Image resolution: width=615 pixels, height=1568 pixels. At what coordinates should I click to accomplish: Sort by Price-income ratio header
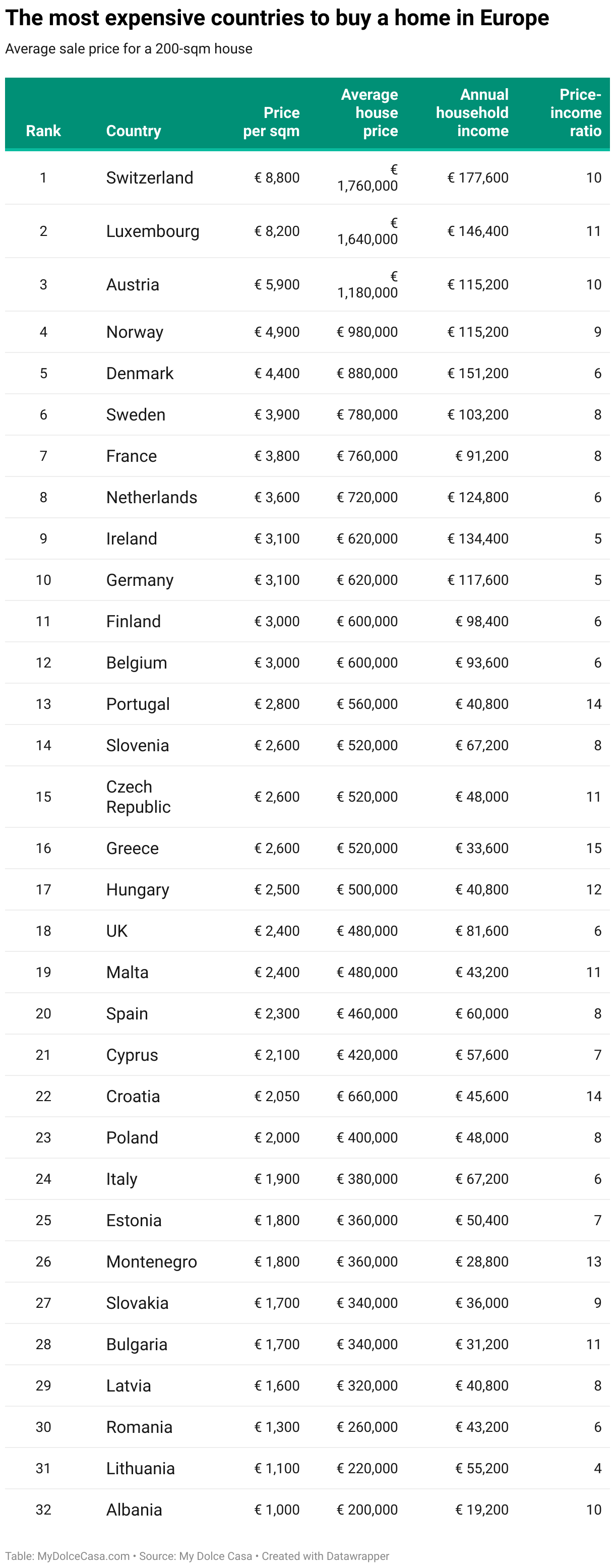576,112
